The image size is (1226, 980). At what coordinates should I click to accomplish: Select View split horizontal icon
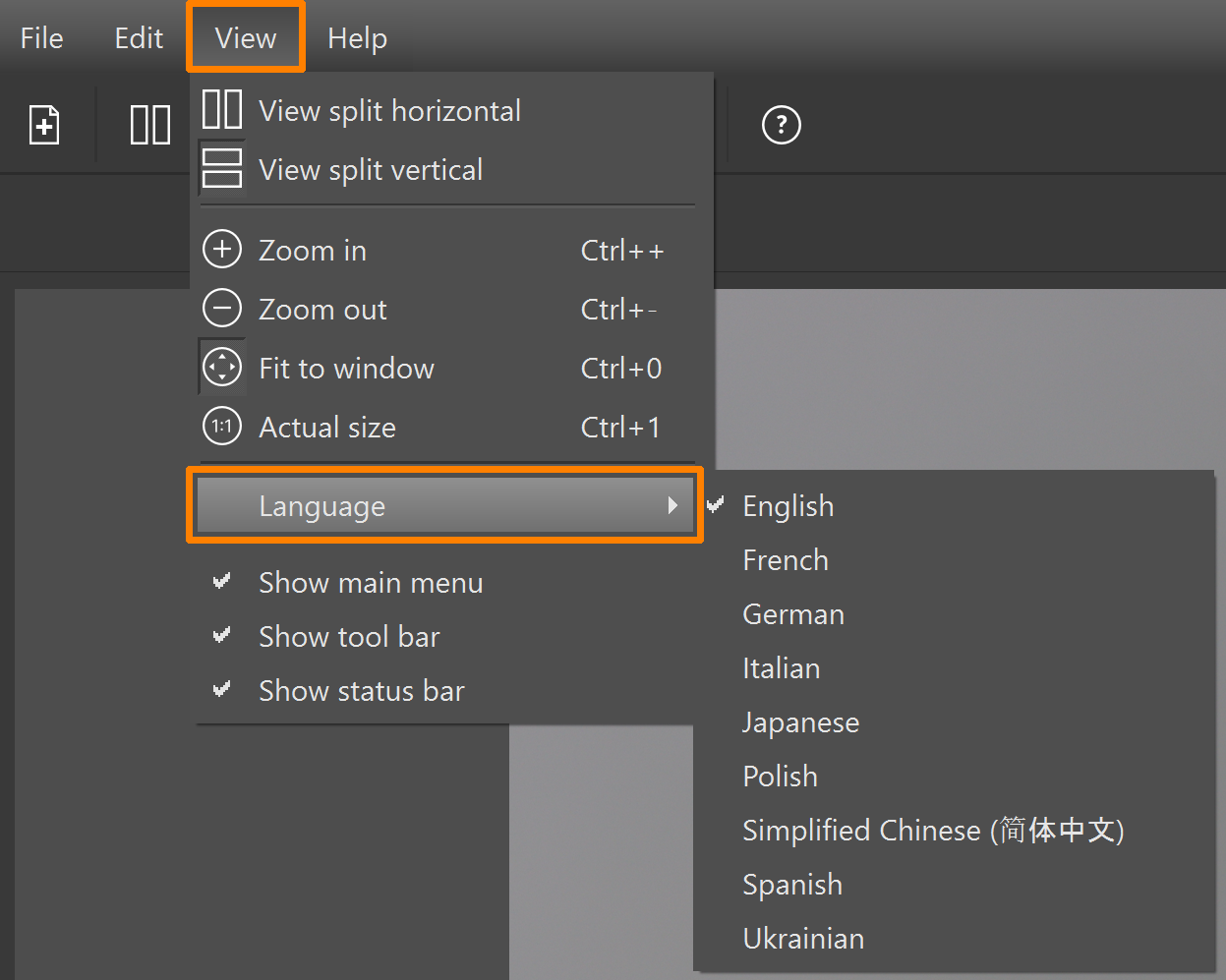point(222,110)
